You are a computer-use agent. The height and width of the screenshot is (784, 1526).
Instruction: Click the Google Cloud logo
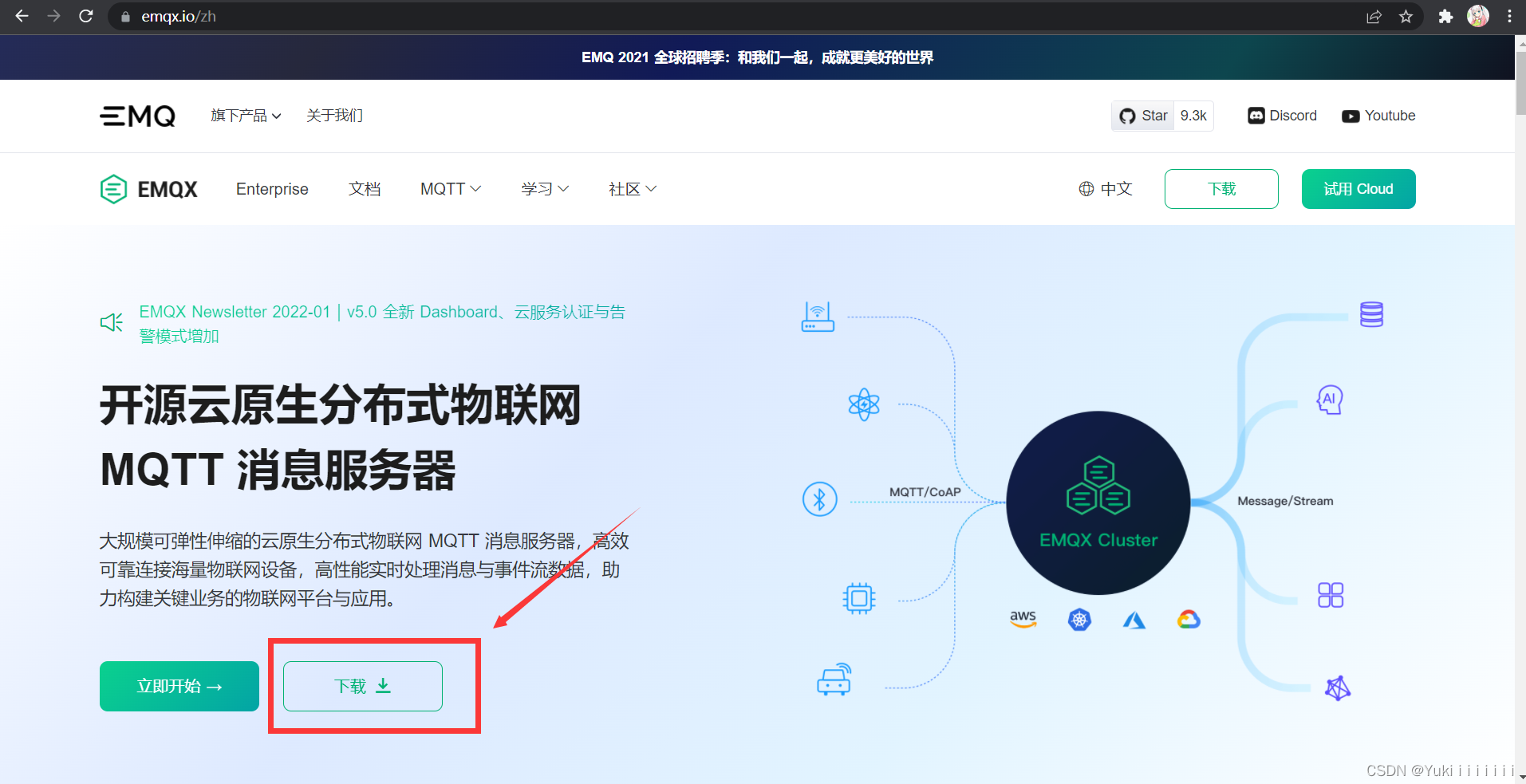pos(1189,620)
